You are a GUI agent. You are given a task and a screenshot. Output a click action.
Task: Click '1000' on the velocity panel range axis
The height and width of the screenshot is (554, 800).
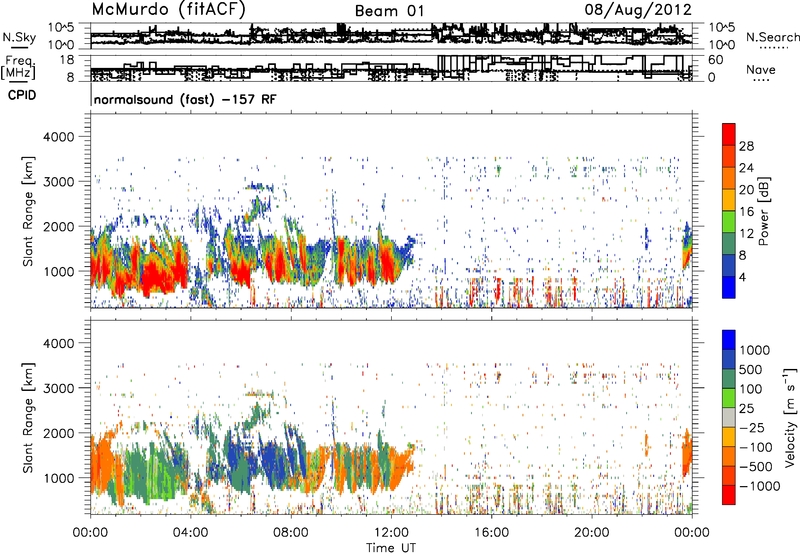tap(58, 478)
